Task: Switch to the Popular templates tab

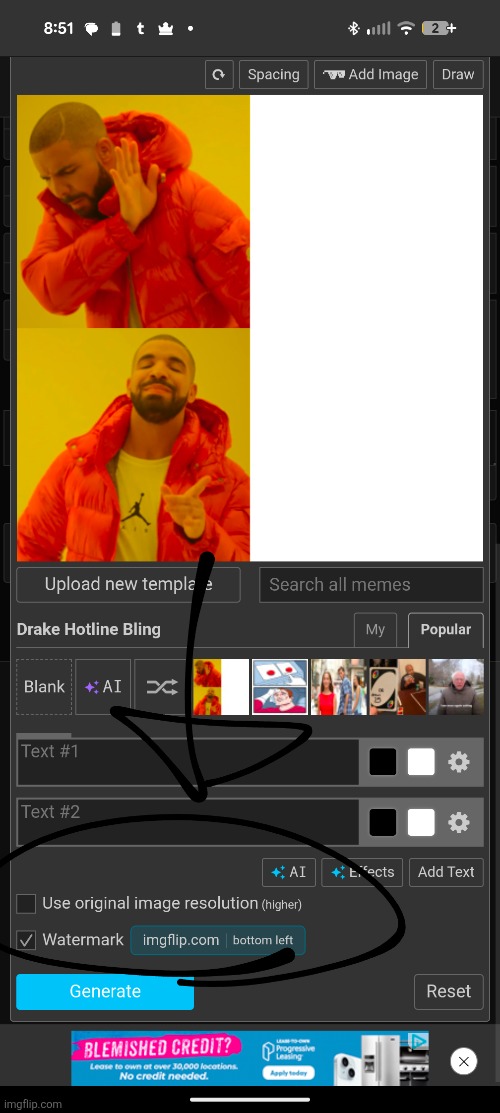Action: 446,630
